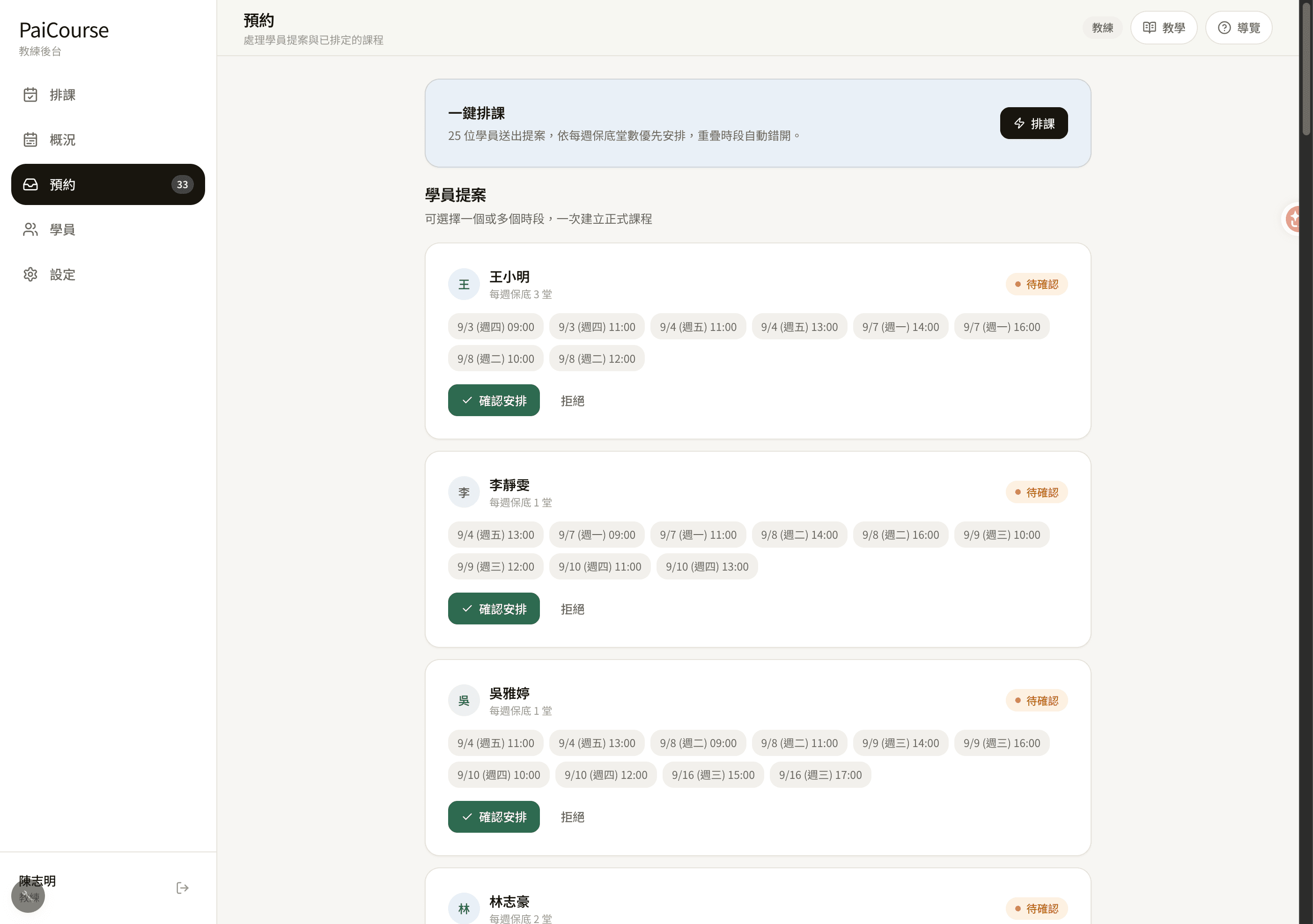Select 王小明's 9/4 (週五) 11:00 slot

coord(698,326)
